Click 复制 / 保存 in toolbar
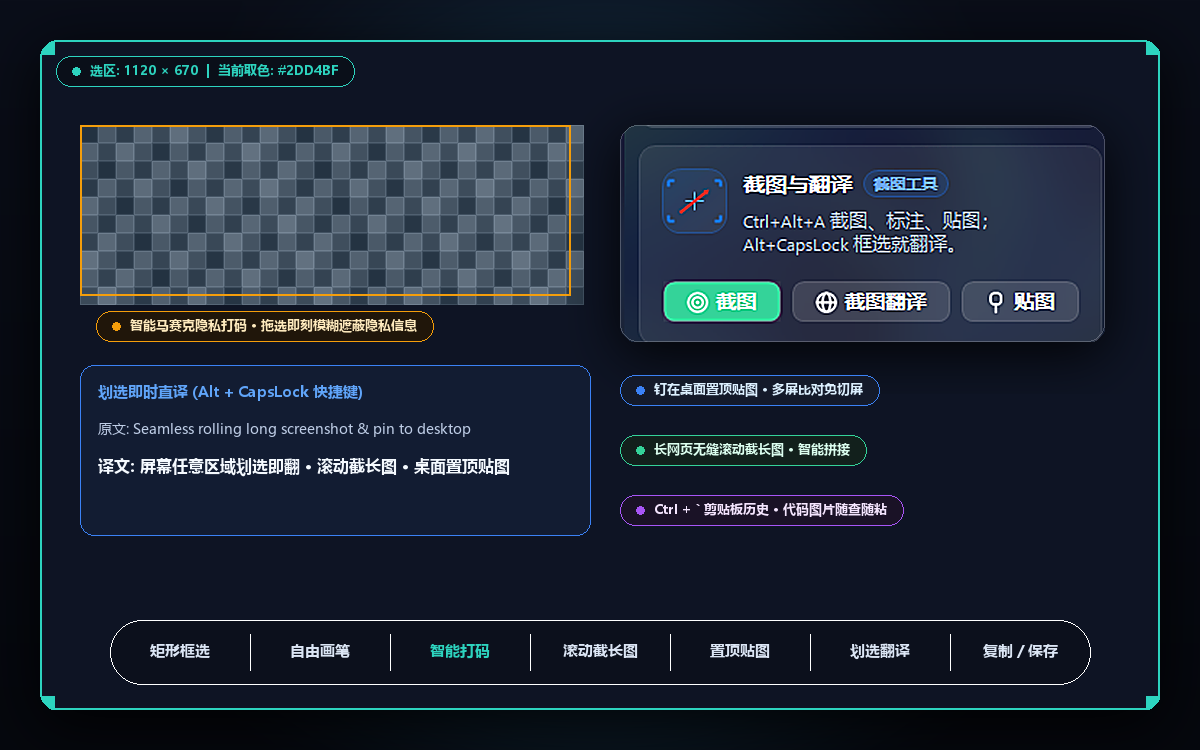Screen dimensions: 1200x750 point(1020,651)
